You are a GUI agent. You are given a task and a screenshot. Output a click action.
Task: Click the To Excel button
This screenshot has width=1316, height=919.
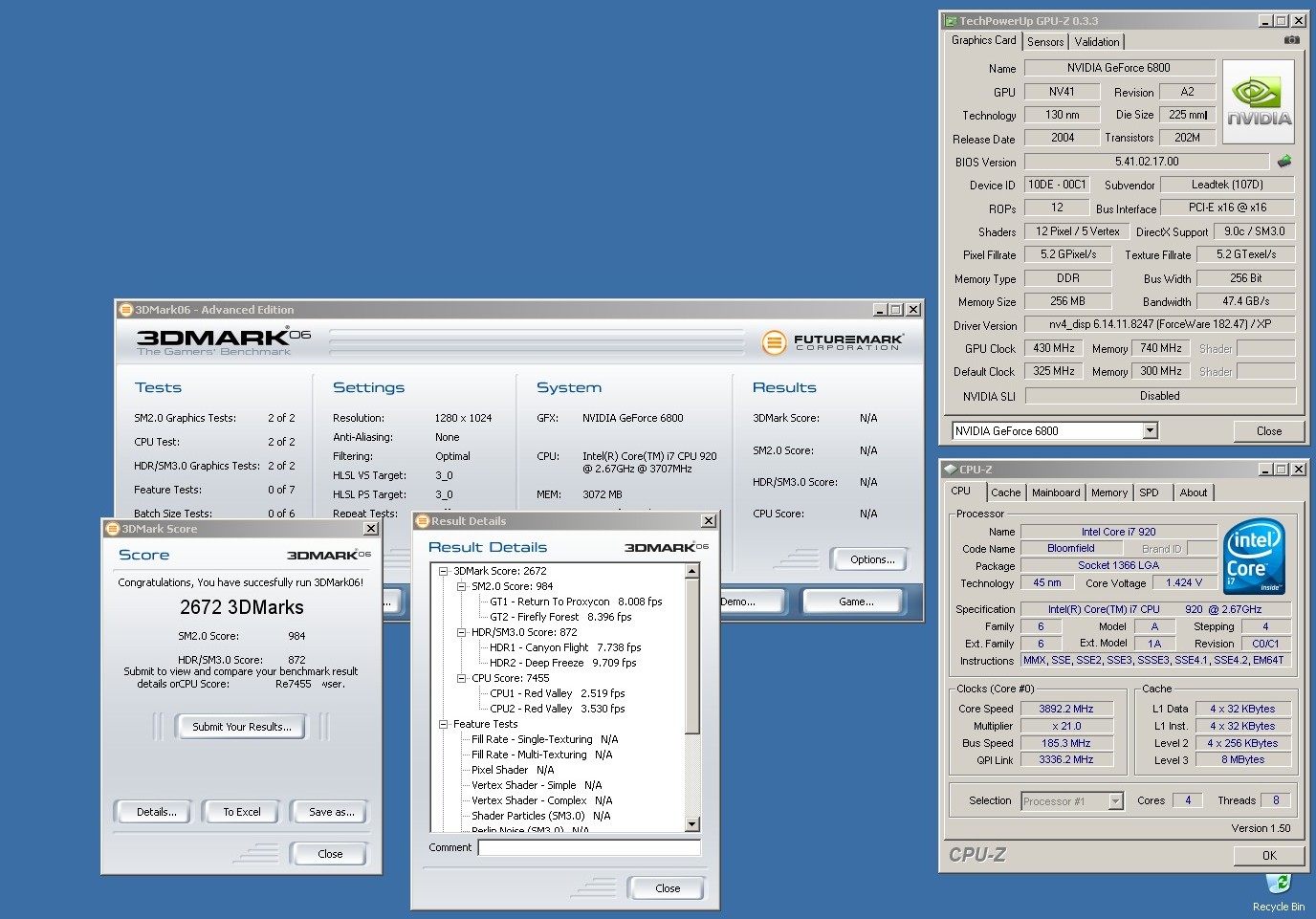pyautogui.click(x=242, y=812)
